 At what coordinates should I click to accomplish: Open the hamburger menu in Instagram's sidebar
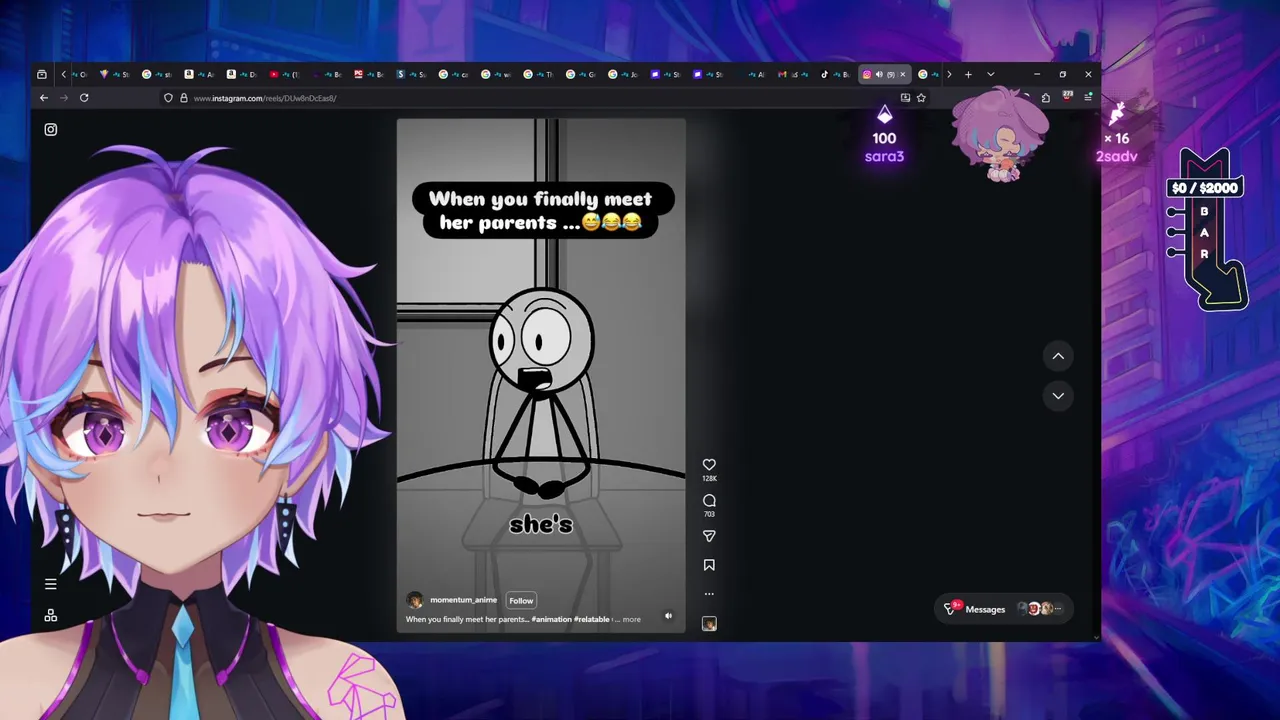pos(51,584)
